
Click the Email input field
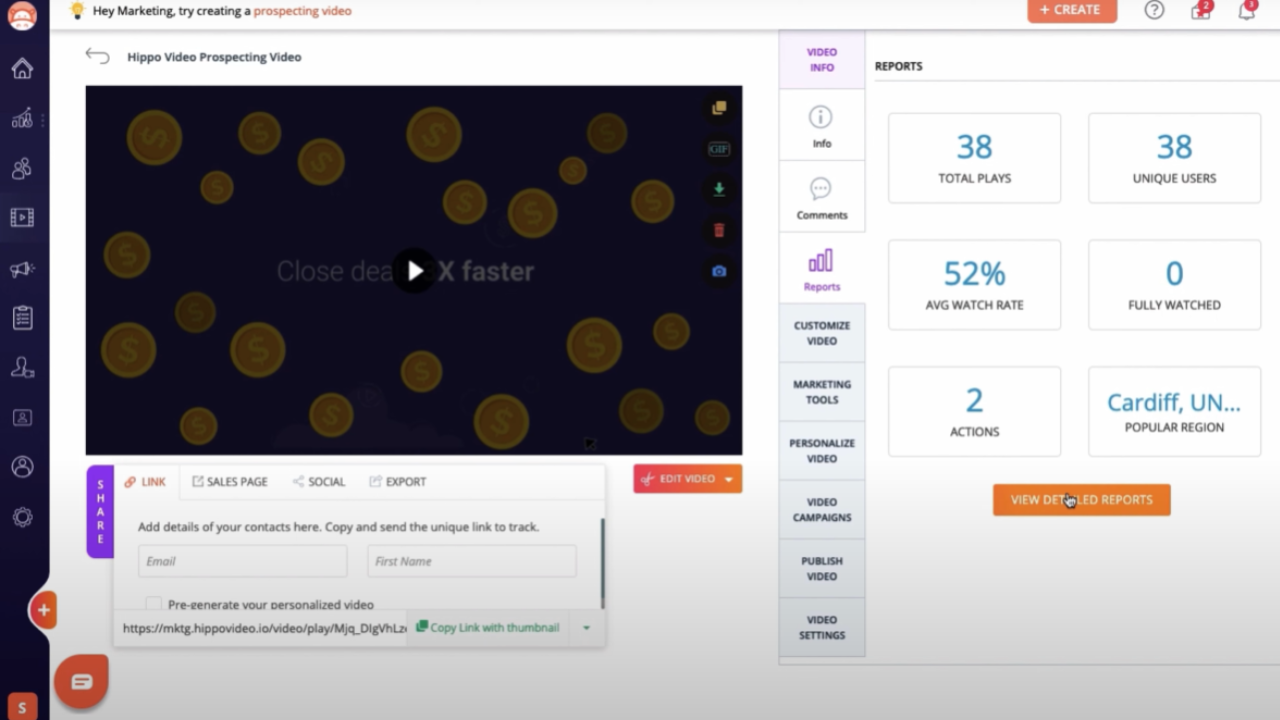243,561
